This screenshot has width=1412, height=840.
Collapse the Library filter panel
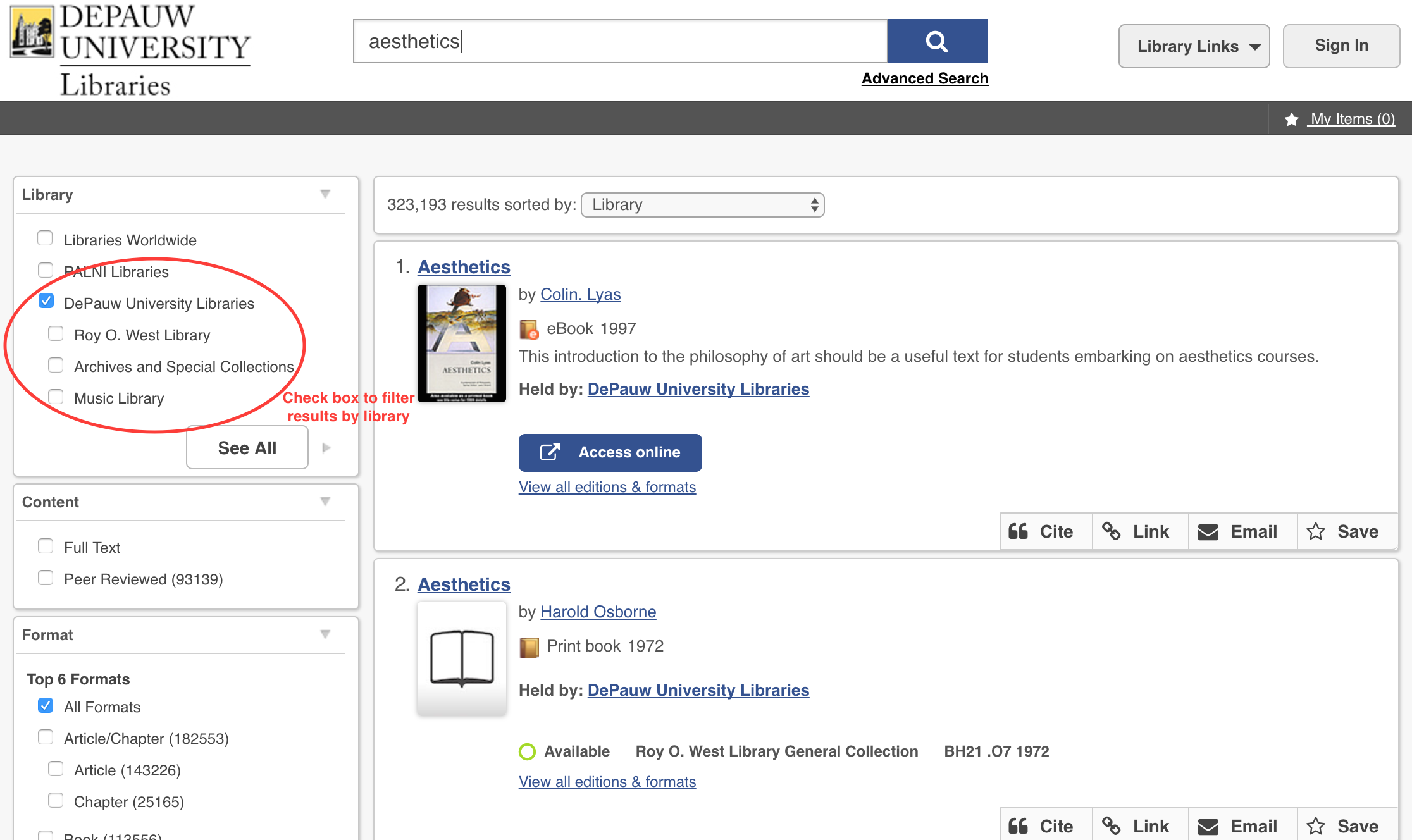tap(325, 194)
